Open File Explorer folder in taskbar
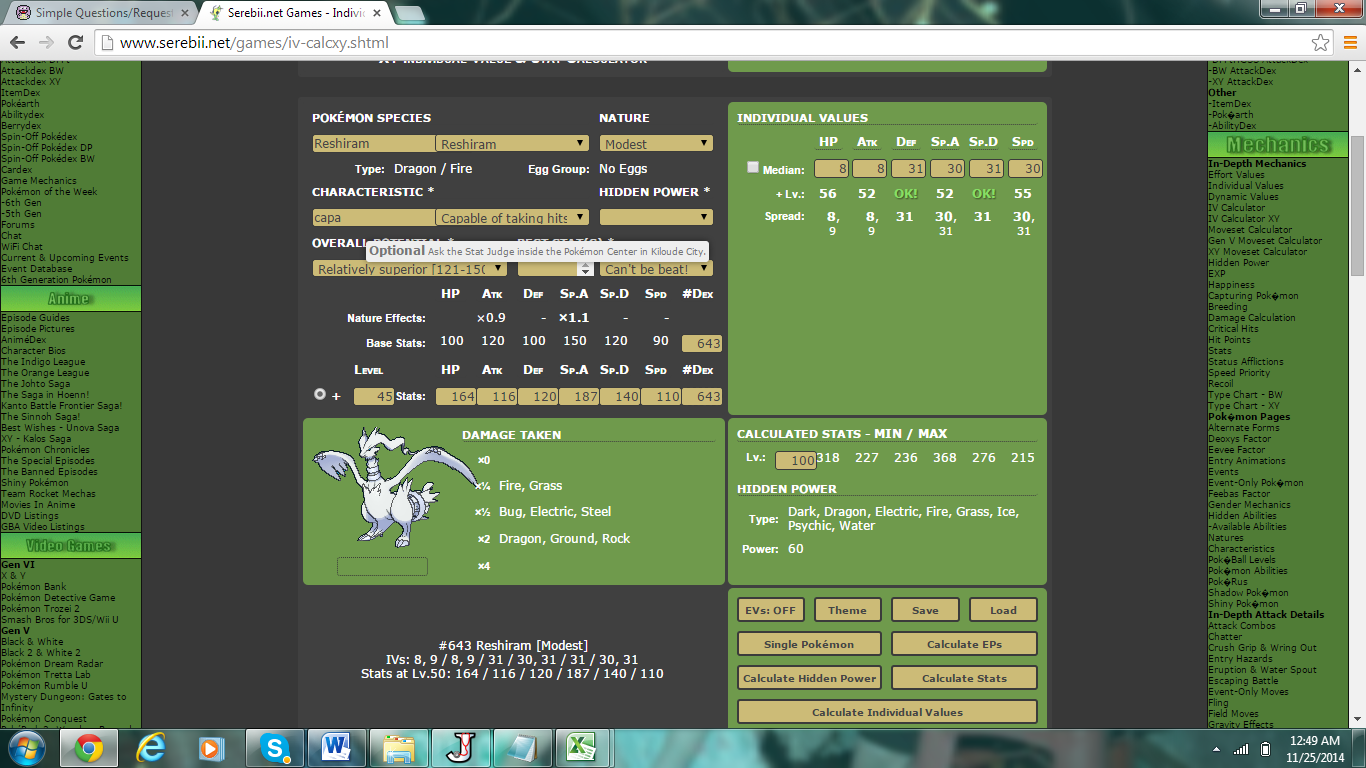The image size is (1366, 768). (x=398, y=748)
